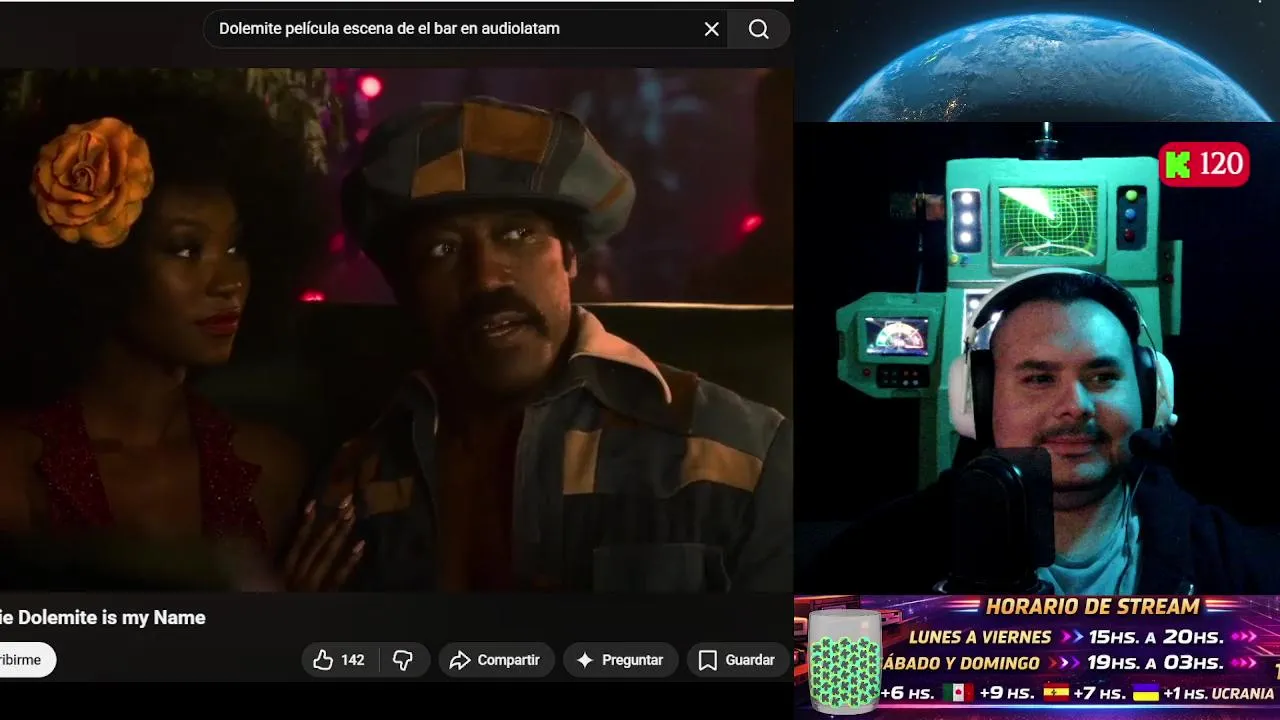Image resolution: width=1280 pixels, height=720 pixels.
Task: Open the Compartir share dialog
Action: pyautogui.click(x=495, y=660)
